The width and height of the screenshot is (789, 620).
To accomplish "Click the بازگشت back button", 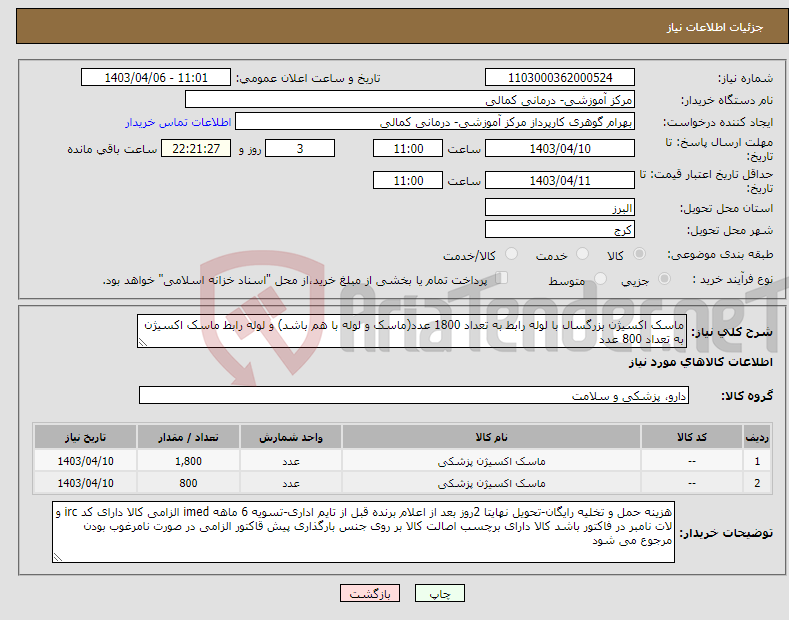I will (x=370, y=593).
